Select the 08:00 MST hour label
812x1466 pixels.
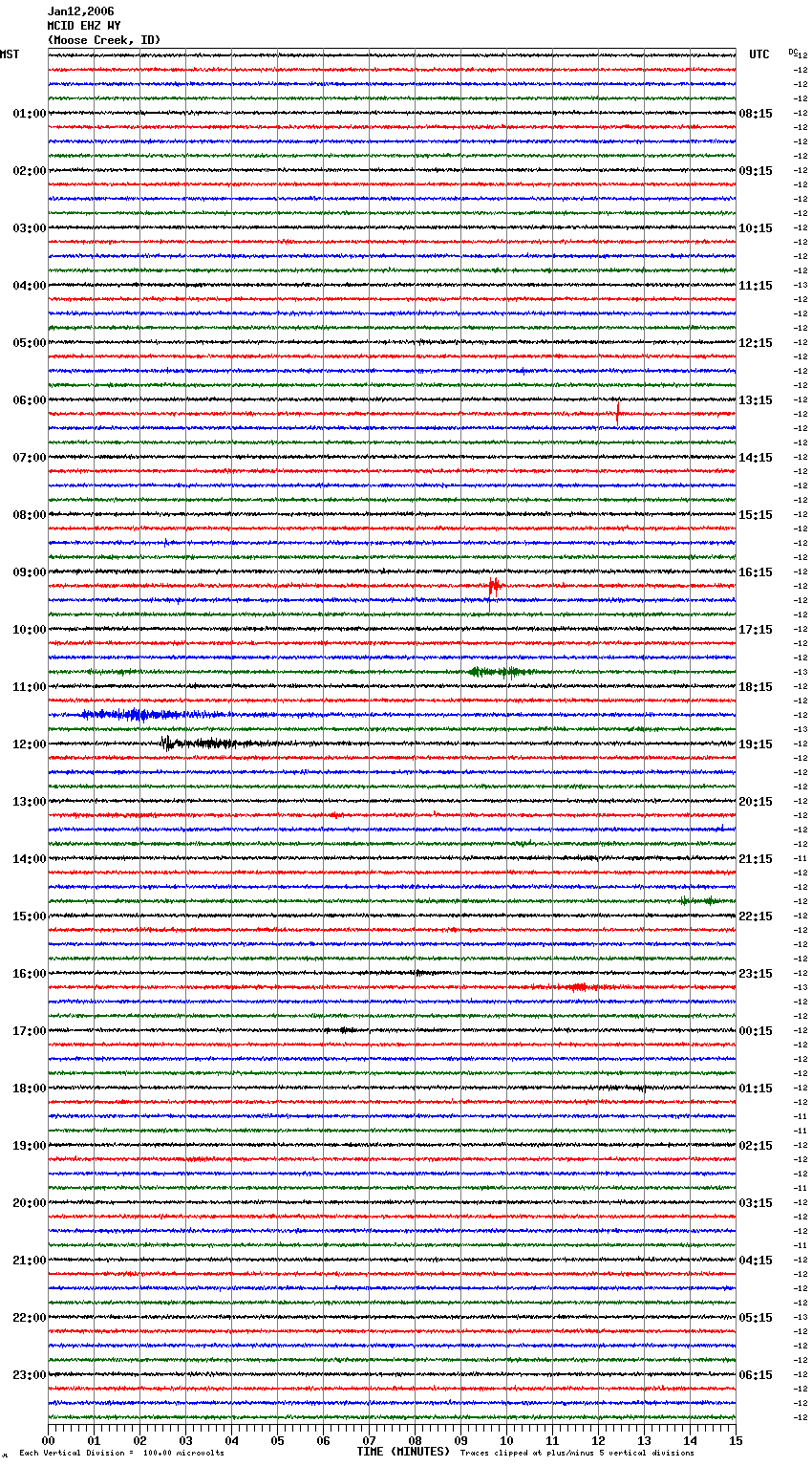(x=30, y=515)
